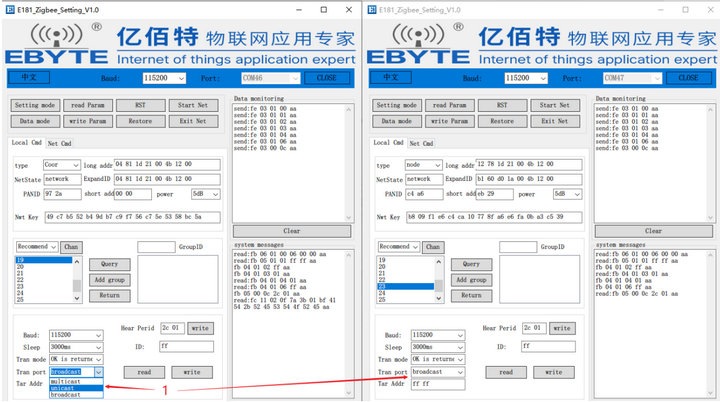The image size is (720, 402).
Task: Select channel 22 in left channel list
Action: [x=44, y=280]
